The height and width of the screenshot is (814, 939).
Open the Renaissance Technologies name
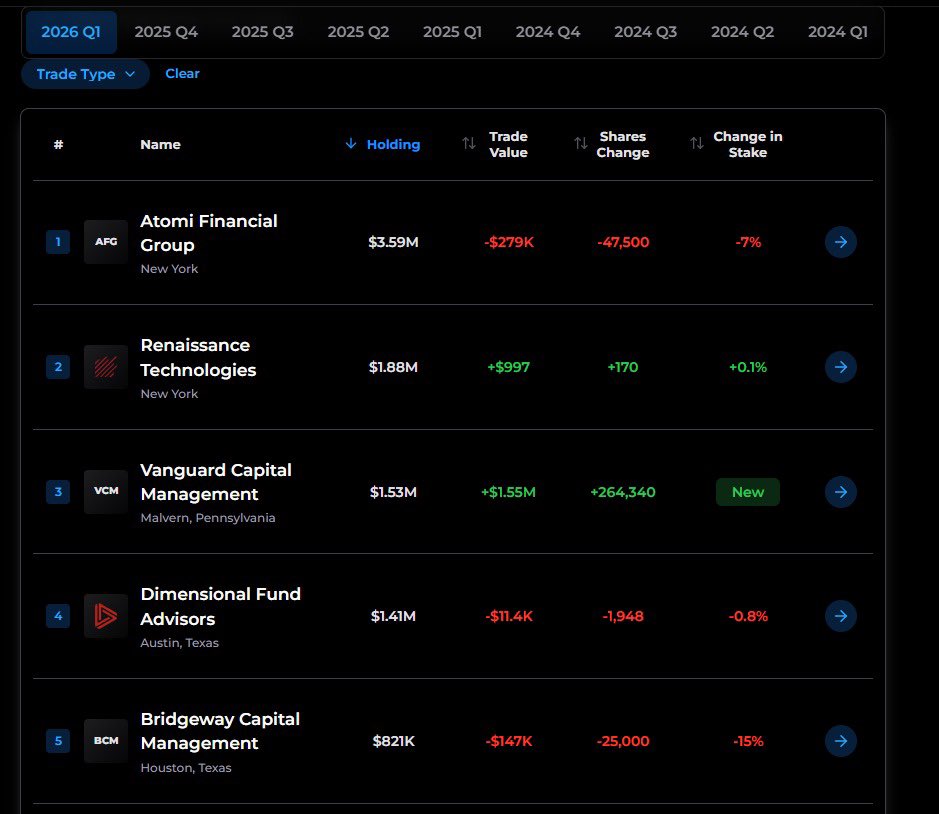(198, 358)
